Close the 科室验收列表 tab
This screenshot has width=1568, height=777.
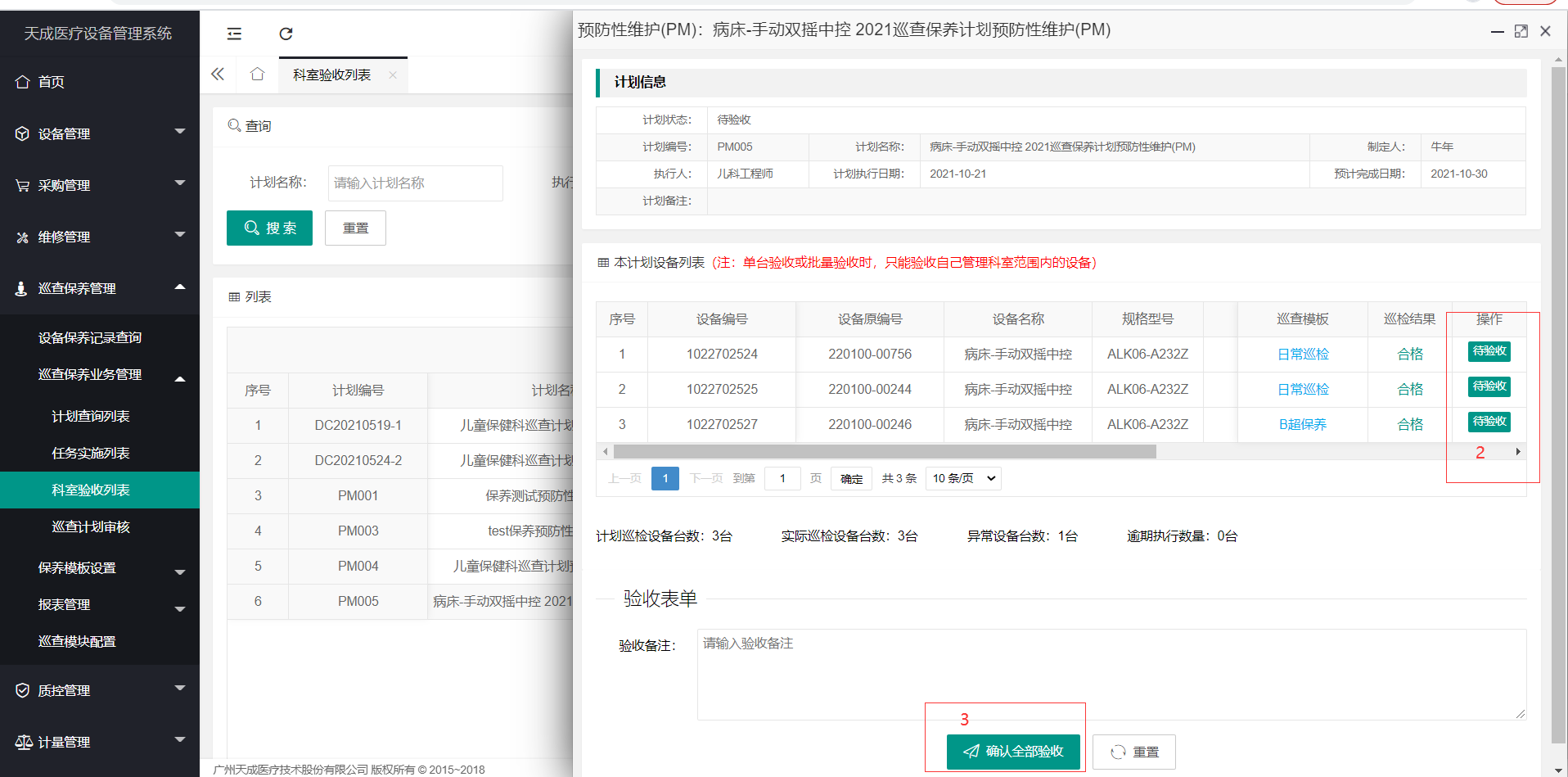tap(393, 75)
